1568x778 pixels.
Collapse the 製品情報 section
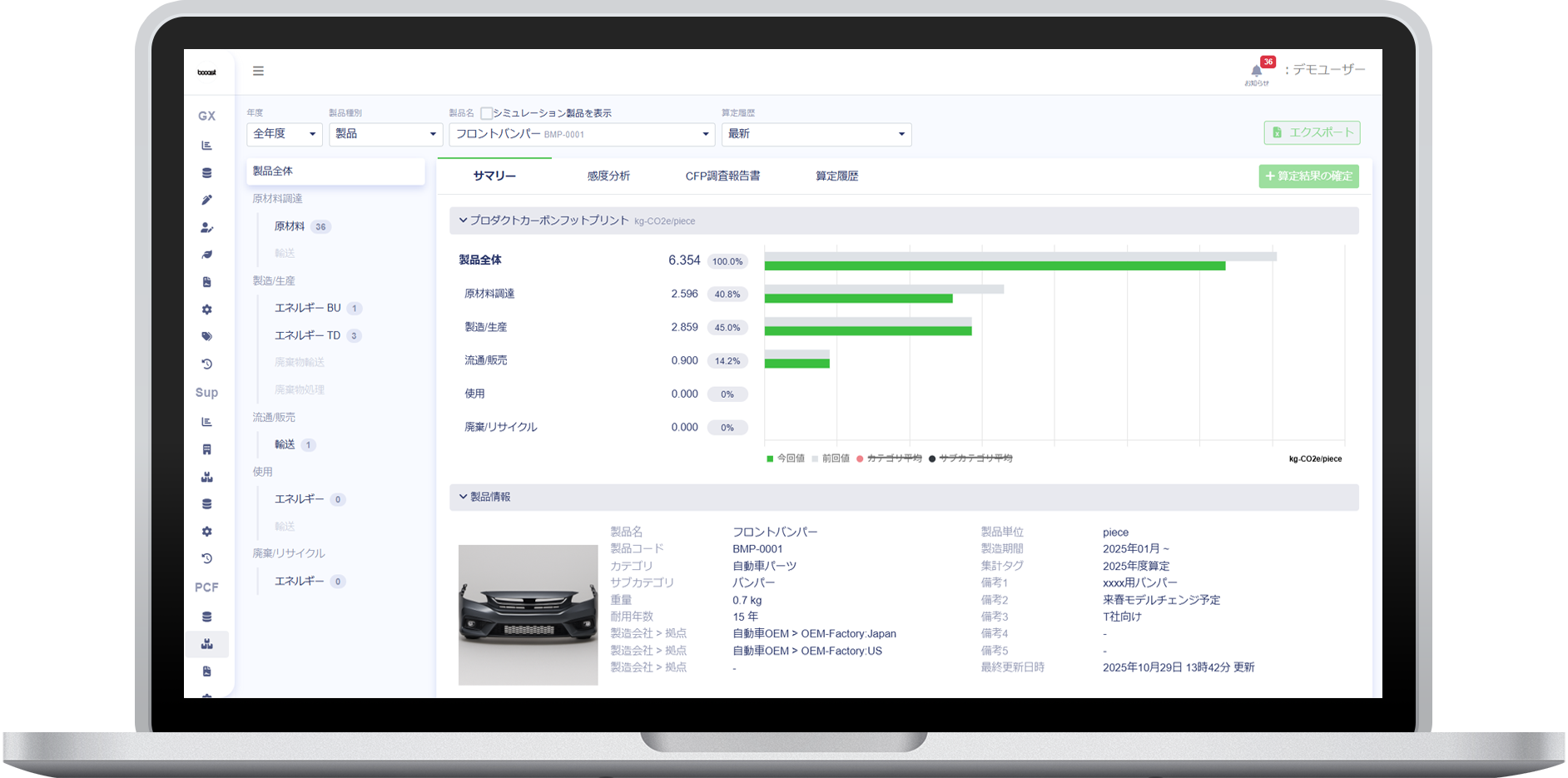[904, 497]
